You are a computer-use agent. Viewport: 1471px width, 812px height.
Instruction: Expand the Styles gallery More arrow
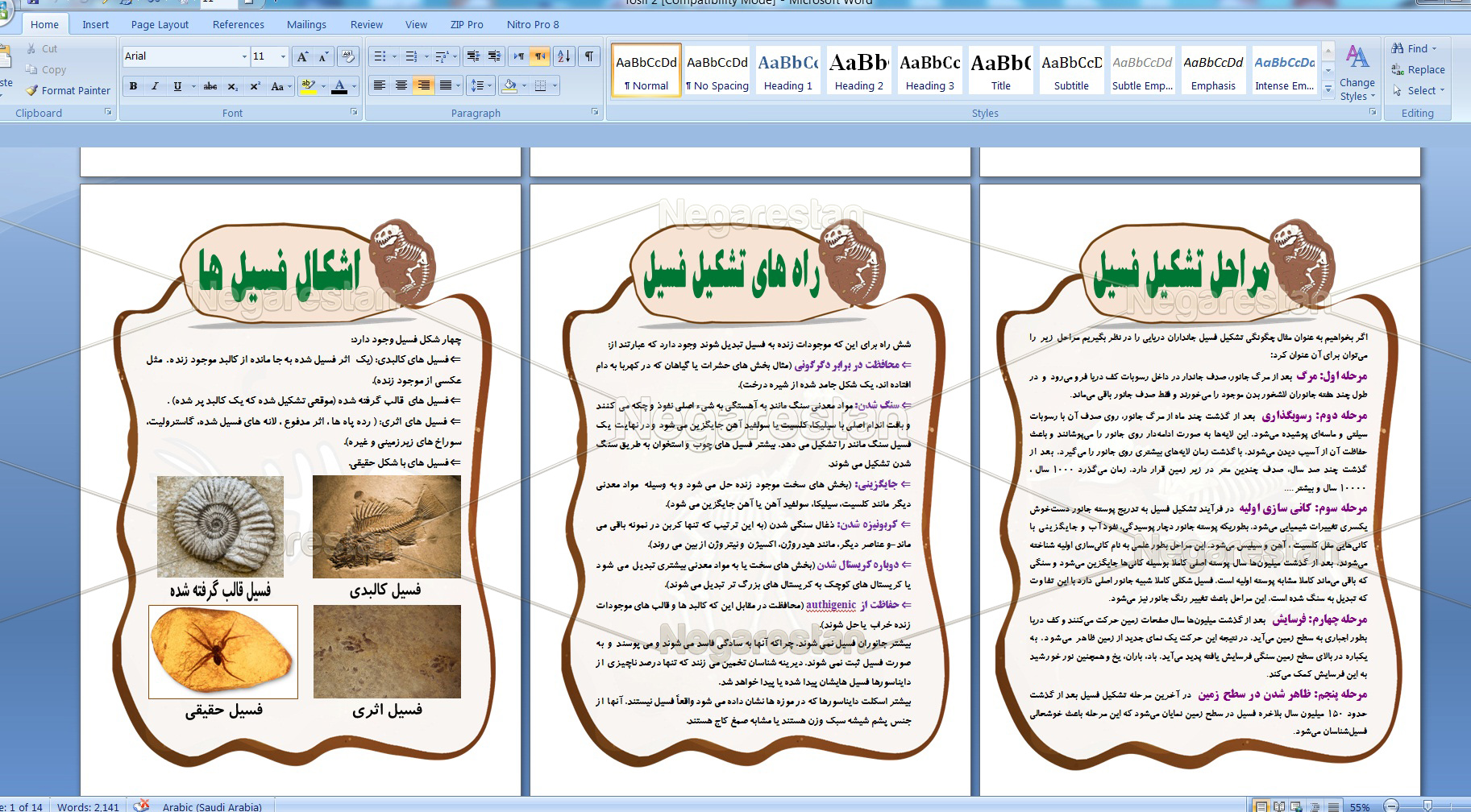(1328, 90)
